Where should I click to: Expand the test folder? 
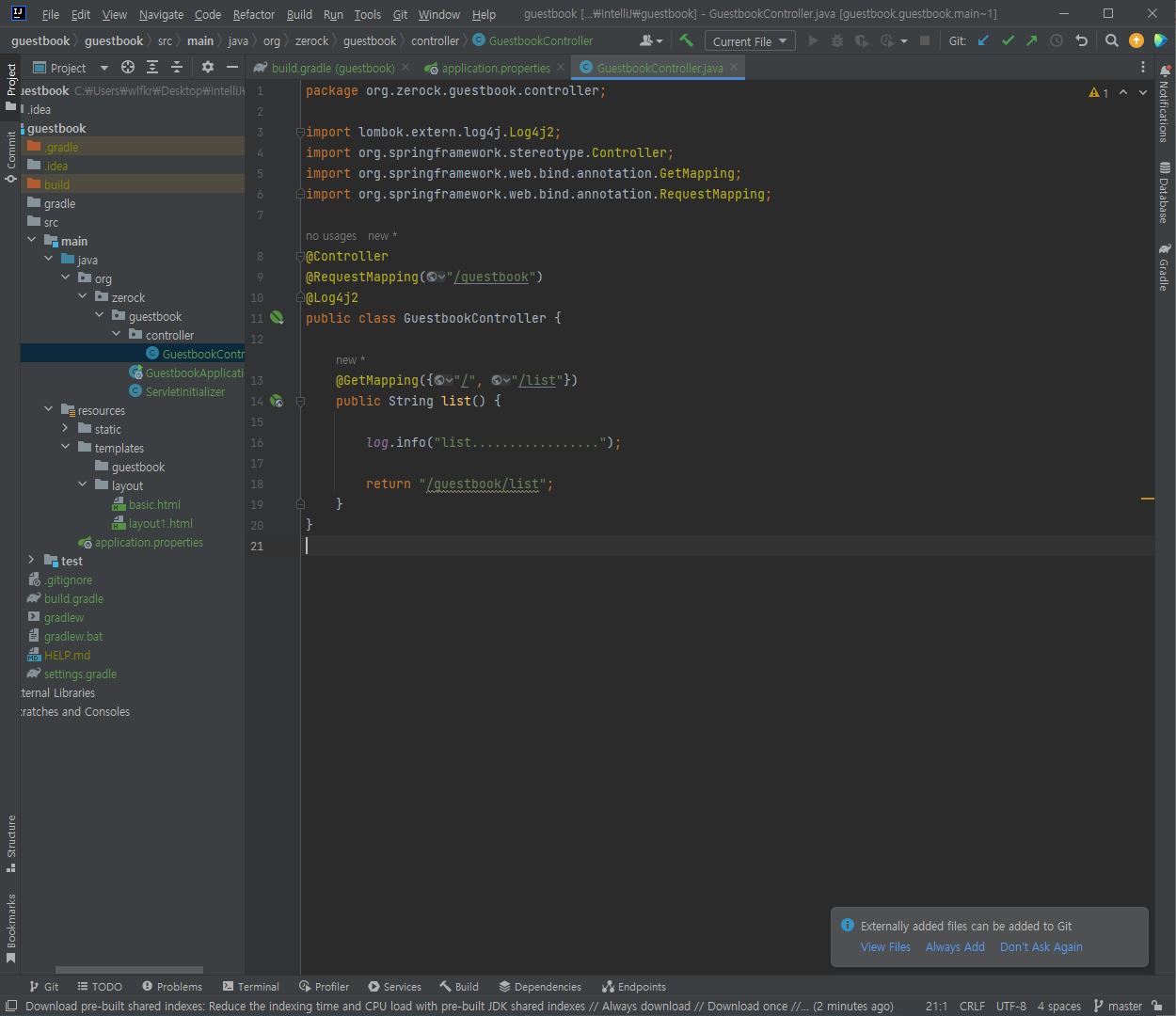tap(32, 561)
